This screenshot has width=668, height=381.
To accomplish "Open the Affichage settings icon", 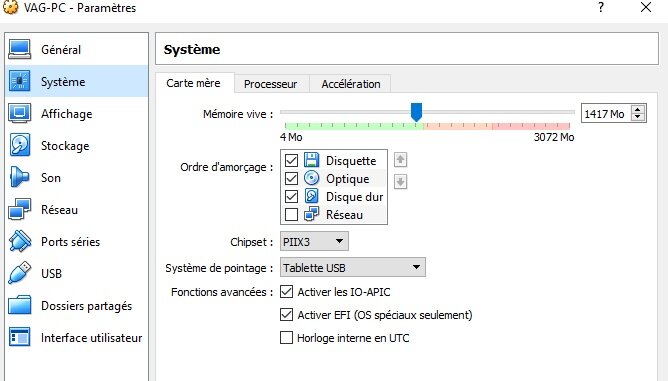I will pos(20,113).
